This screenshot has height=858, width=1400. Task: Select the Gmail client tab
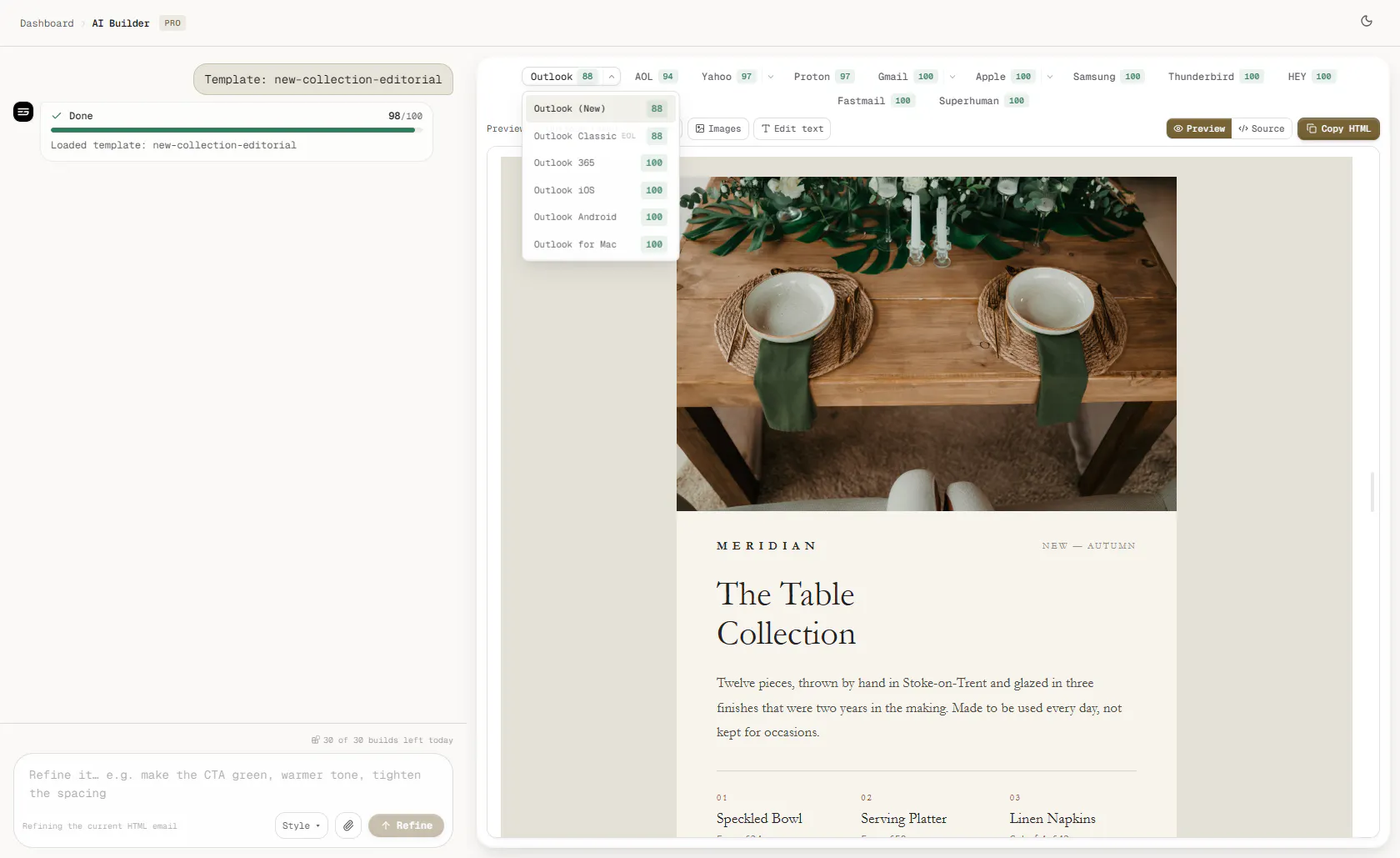[x=907, y=77]
